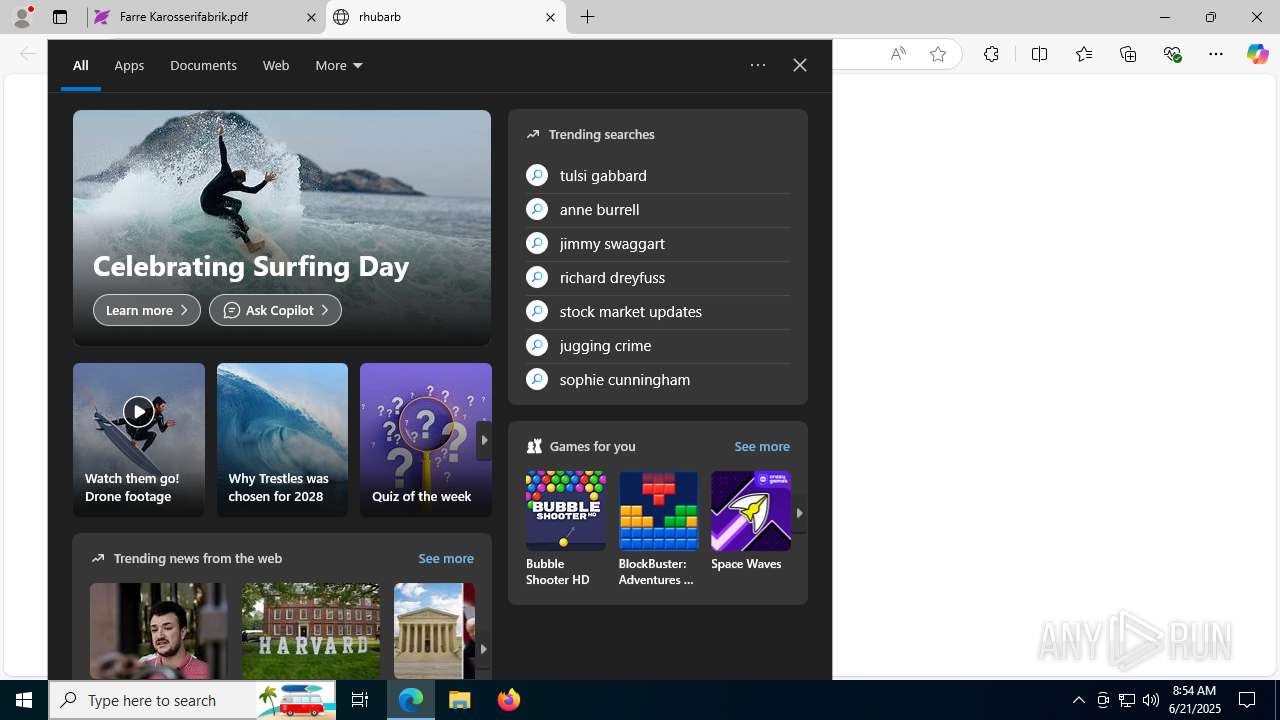The height and width of the screenshot is (720, 1280).
Task: Open volume control in system tray
Action: (1151, 700)
